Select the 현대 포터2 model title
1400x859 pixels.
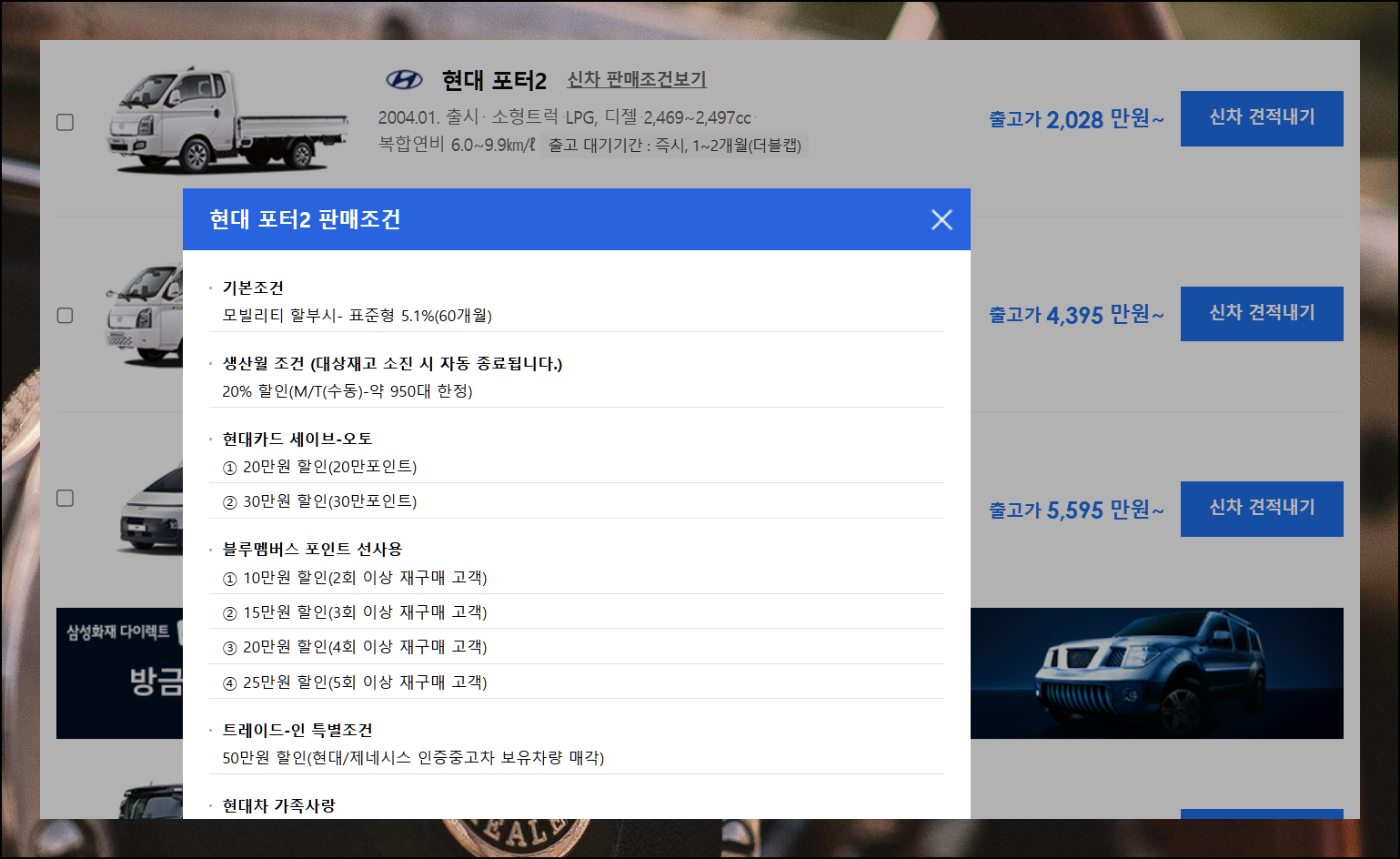494,81
